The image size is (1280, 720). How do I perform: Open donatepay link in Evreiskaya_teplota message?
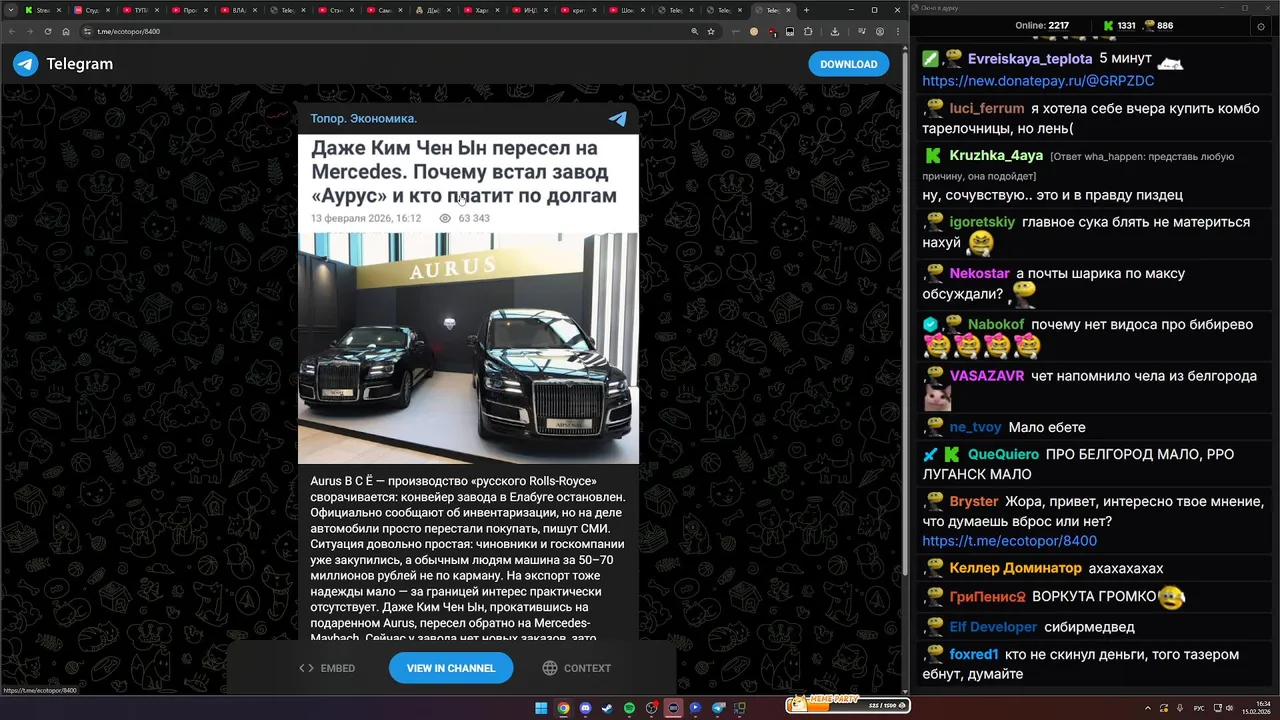[1038, 81]
